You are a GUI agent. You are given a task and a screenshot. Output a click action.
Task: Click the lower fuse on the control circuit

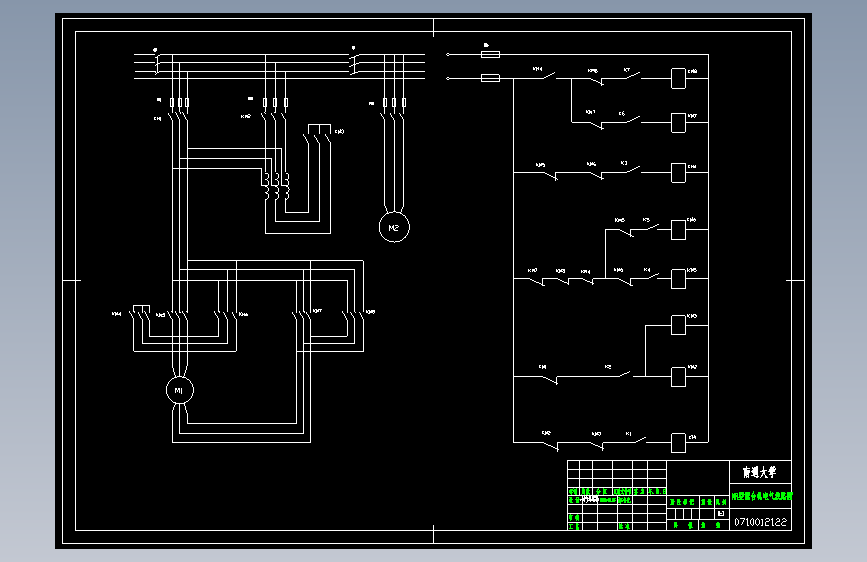tap(490, 78)
